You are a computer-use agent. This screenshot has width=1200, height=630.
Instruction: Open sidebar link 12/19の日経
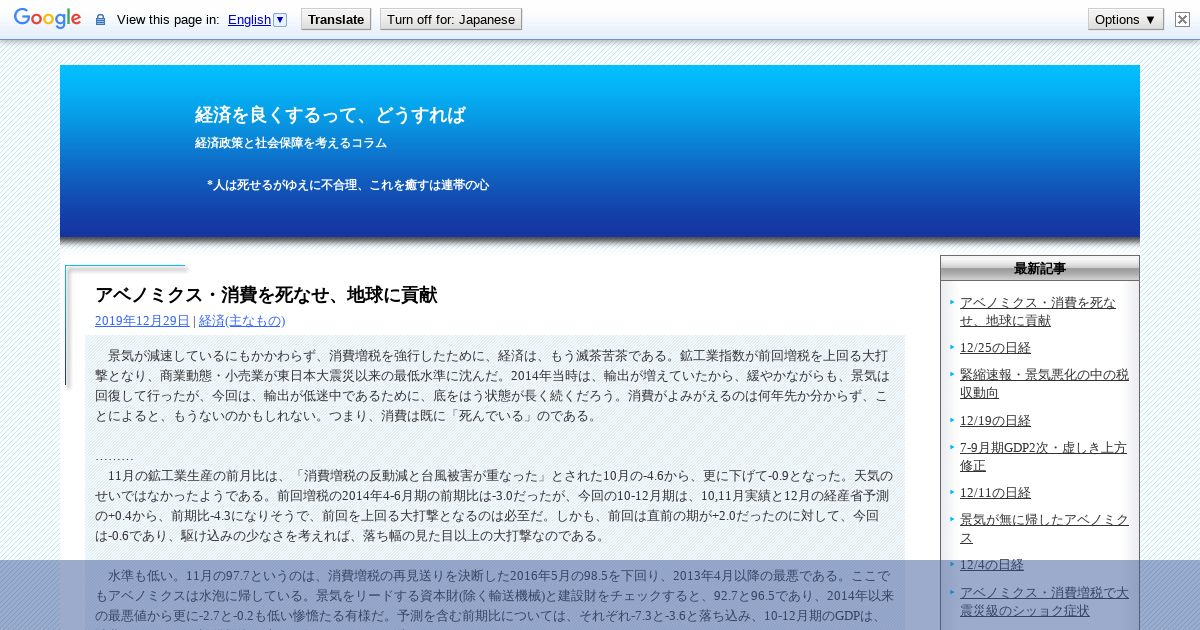coord(995,421)
